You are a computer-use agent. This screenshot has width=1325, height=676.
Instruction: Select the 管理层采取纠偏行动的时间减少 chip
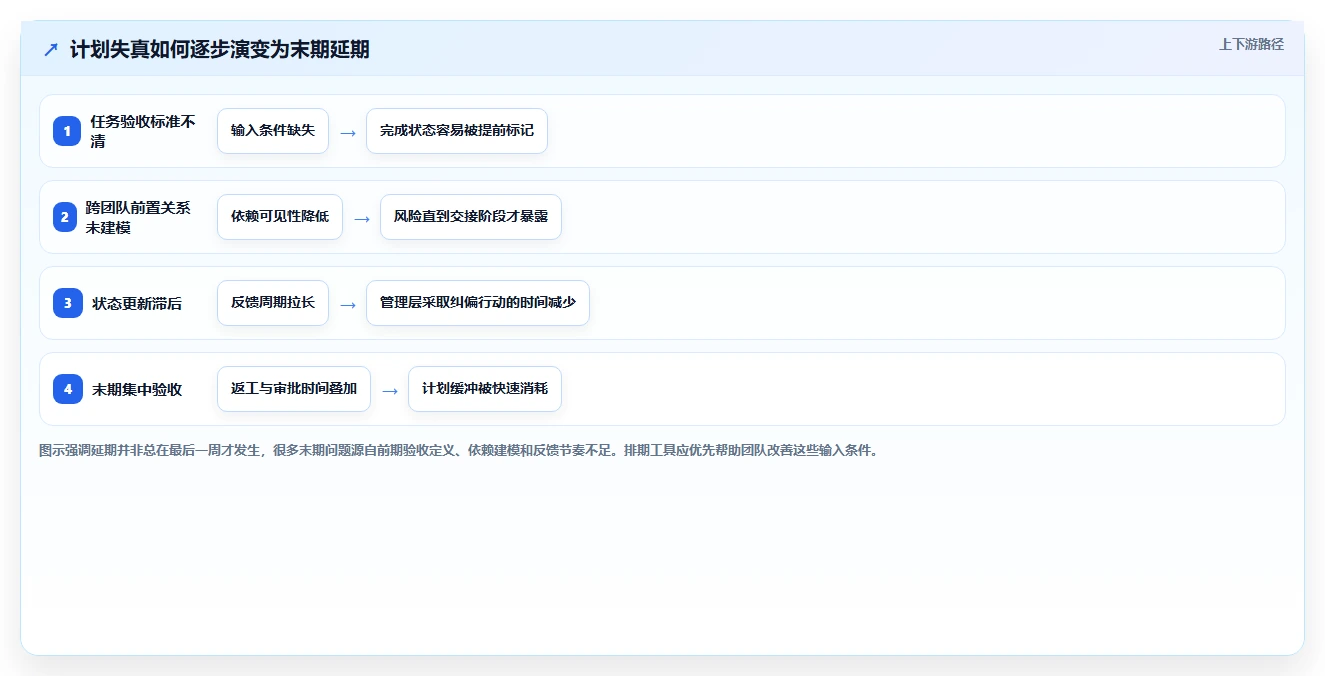click(x=478, y=303)
